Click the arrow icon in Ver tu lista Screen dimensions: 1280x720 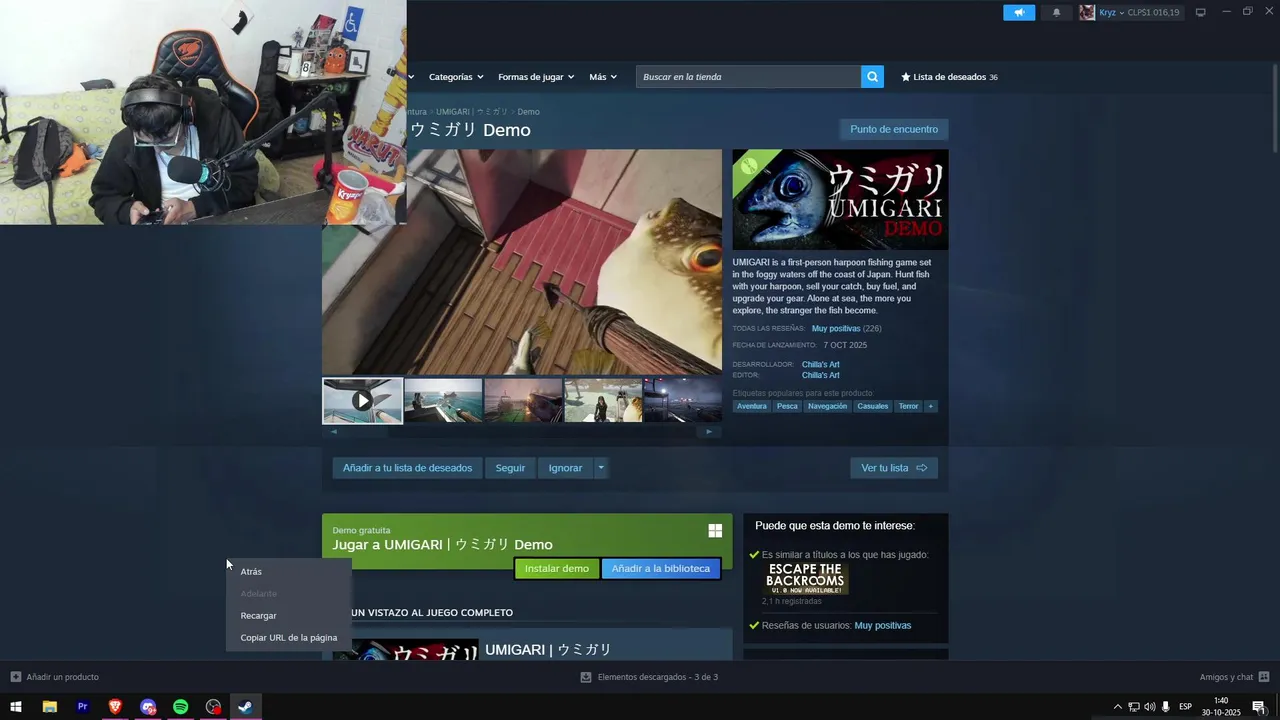pos(921,468)
